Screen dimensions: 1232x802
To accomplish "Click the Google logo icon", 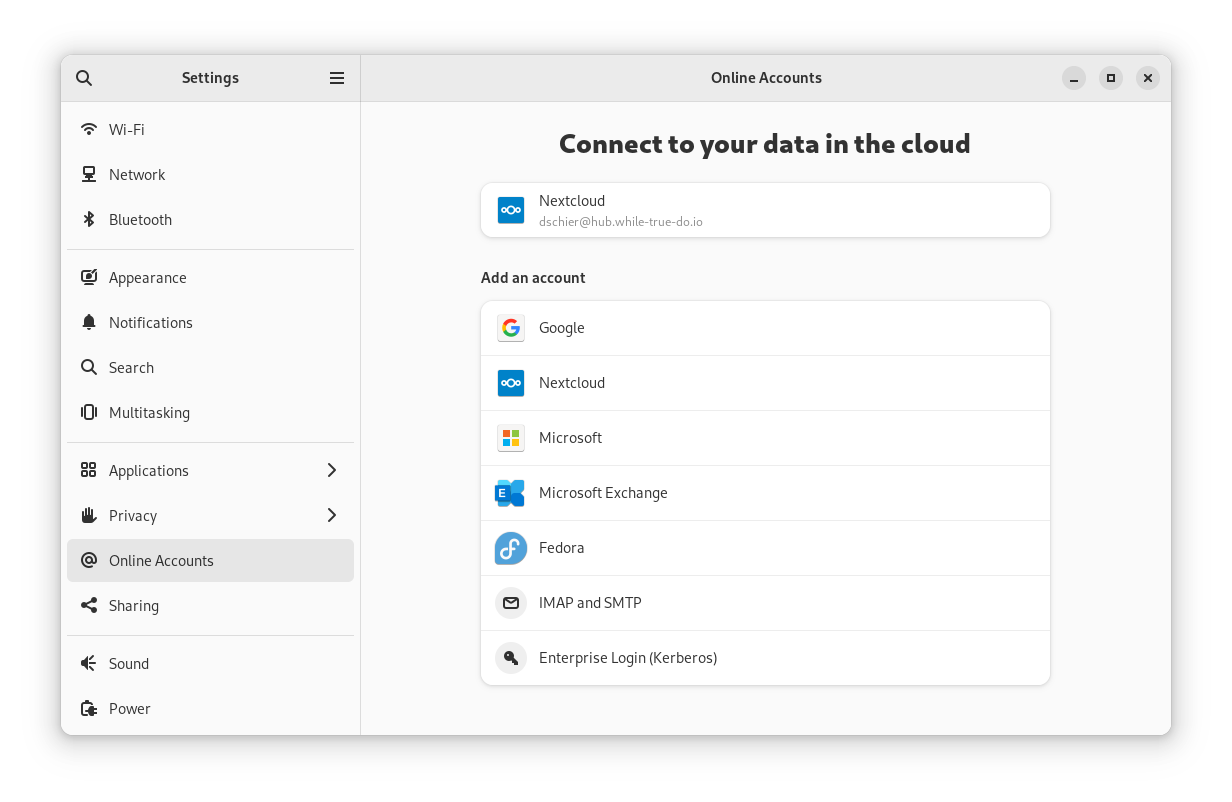I will [x=511, y=328].
